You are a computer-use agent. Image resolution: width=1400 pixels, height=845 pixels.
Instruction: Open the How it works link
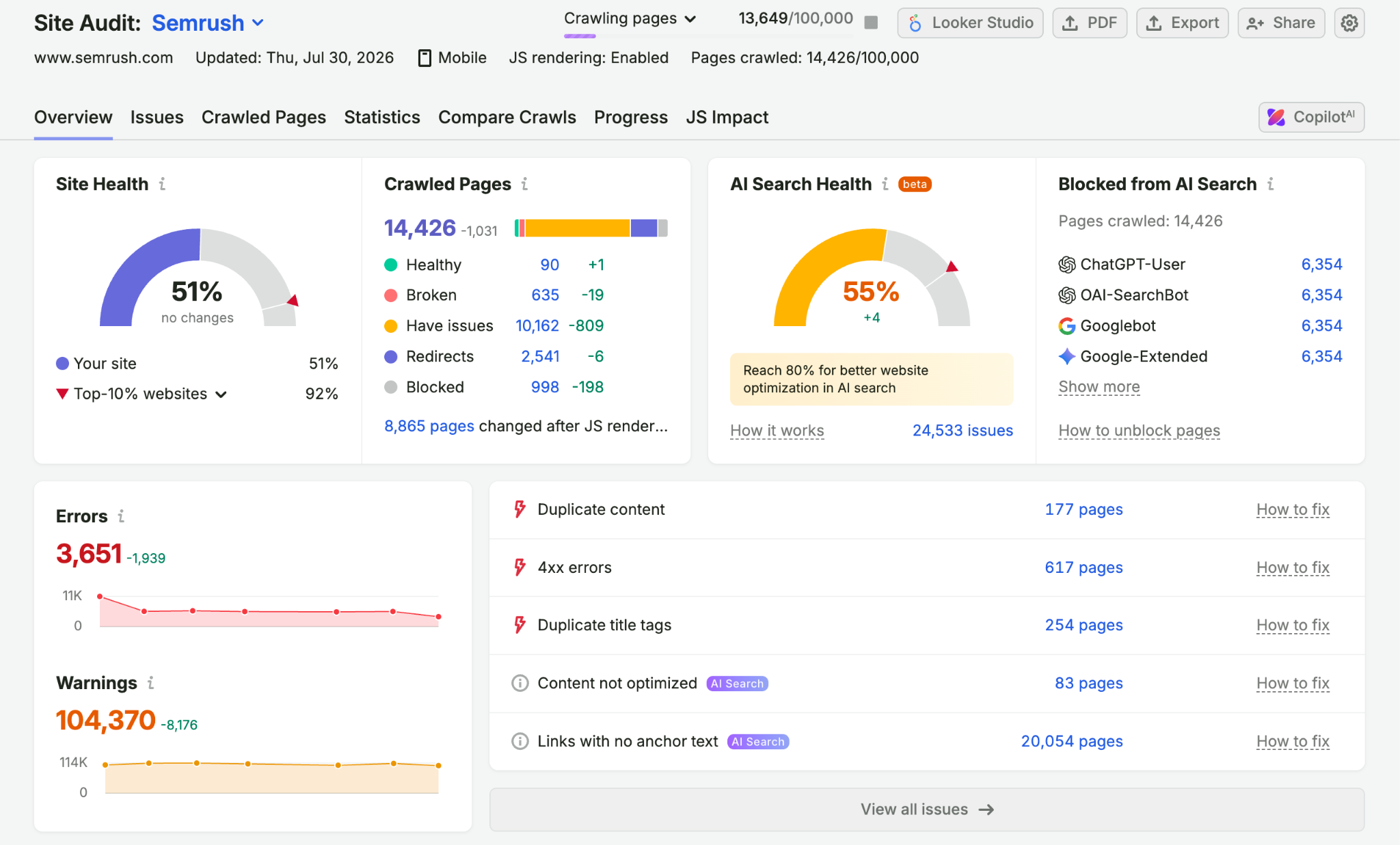777,431
